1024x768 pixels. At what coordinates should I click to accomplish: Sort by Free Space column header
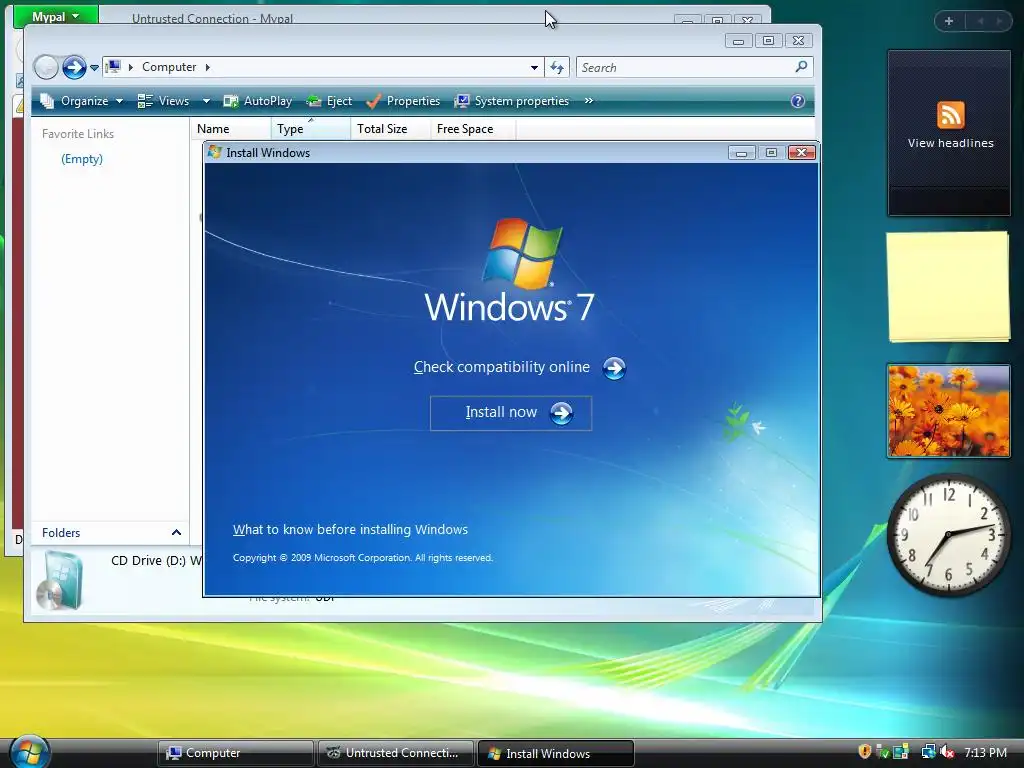[473, 129]
